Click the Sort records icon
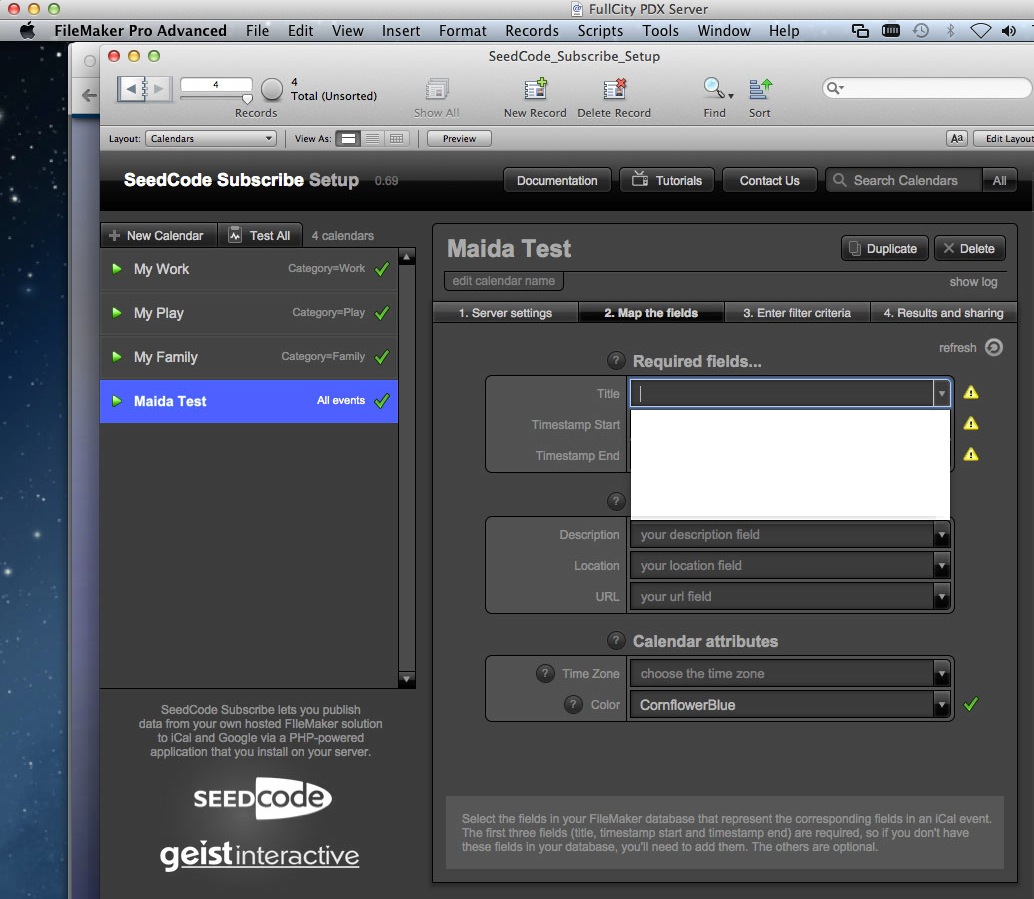This screenshot has width=1034, height=899. [760, 89]
